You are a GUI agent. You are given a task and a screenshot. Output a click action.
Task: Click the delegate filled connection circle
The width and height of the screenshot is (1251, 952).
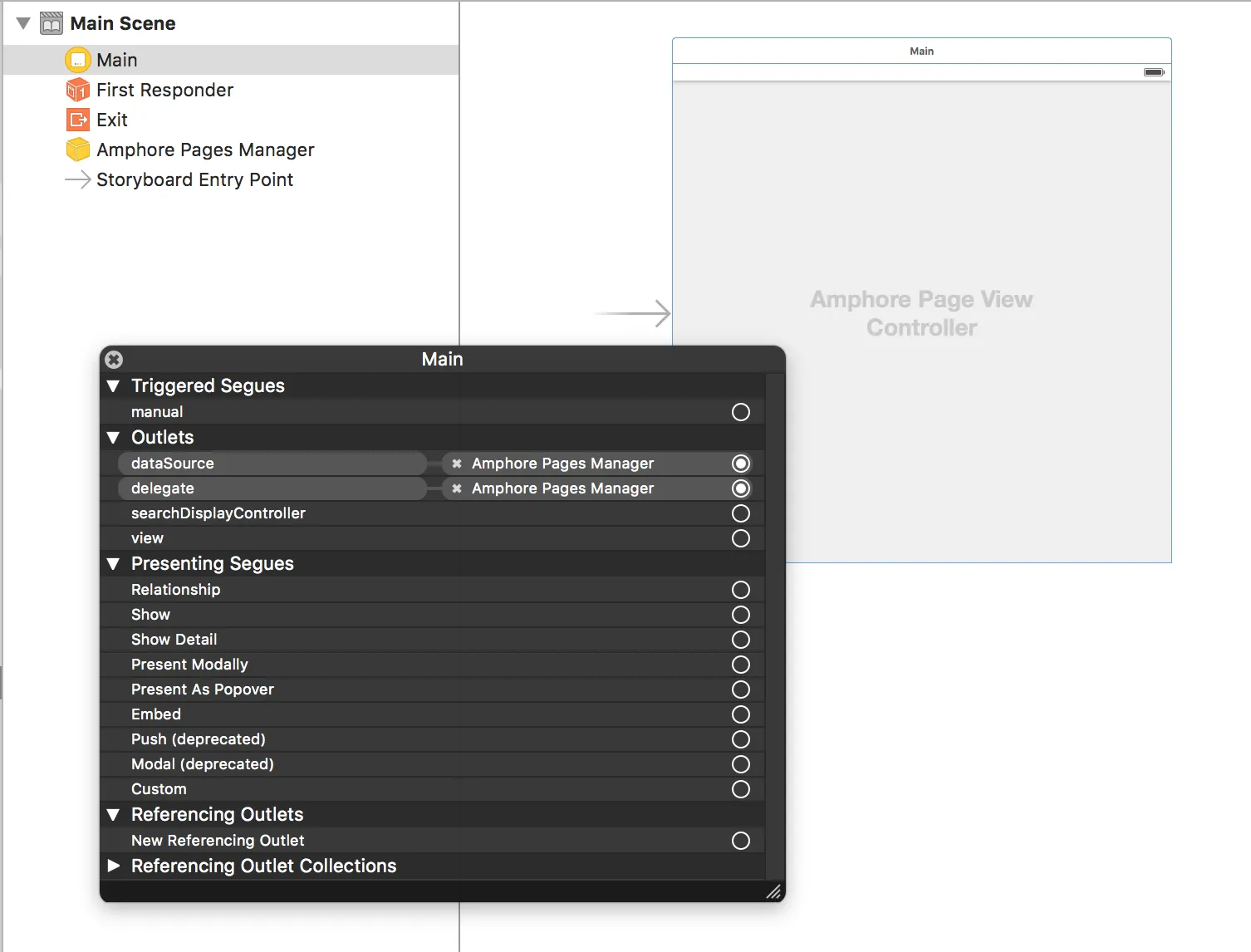tap(741, 488)
